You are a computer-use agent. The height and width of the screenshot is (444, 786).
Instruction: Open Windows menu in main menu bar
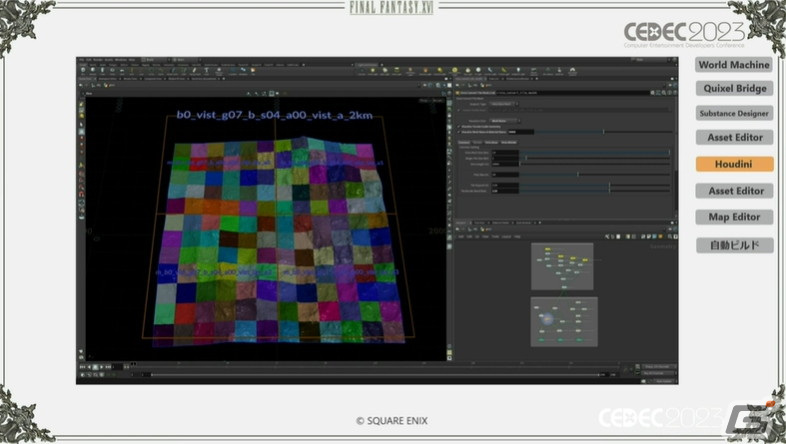click(121, 60)
